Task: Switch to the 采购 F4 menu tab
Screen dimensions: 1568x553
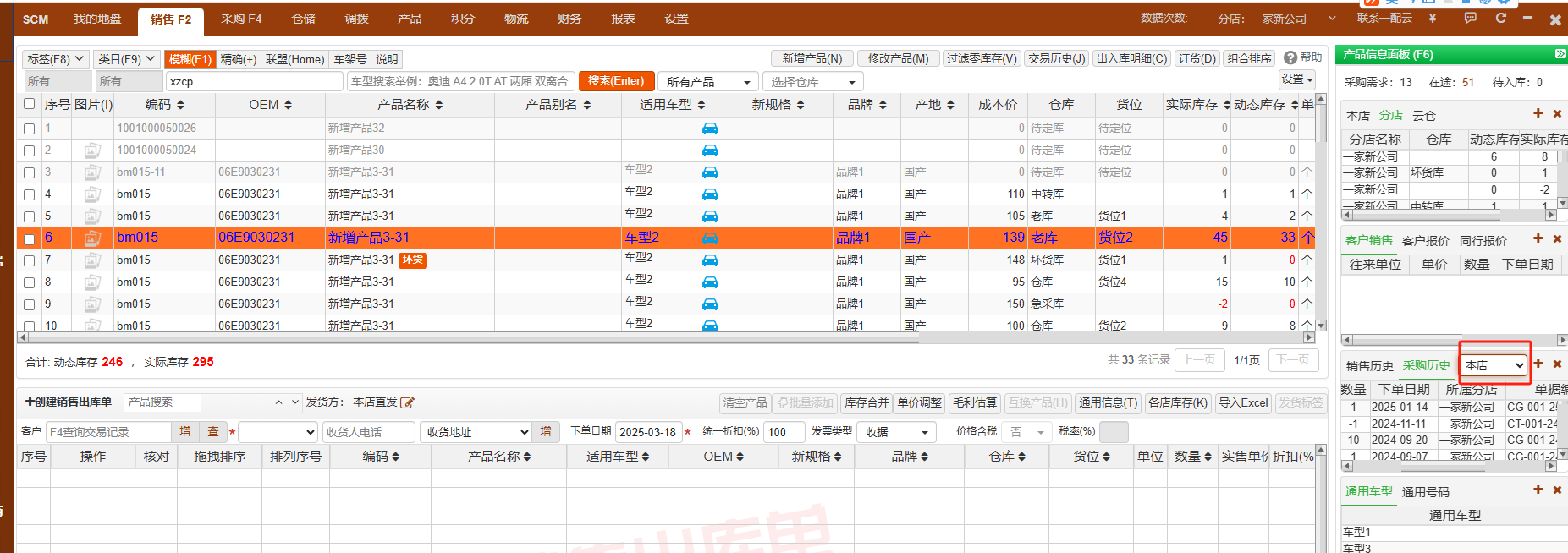Action: coord(241,19)
